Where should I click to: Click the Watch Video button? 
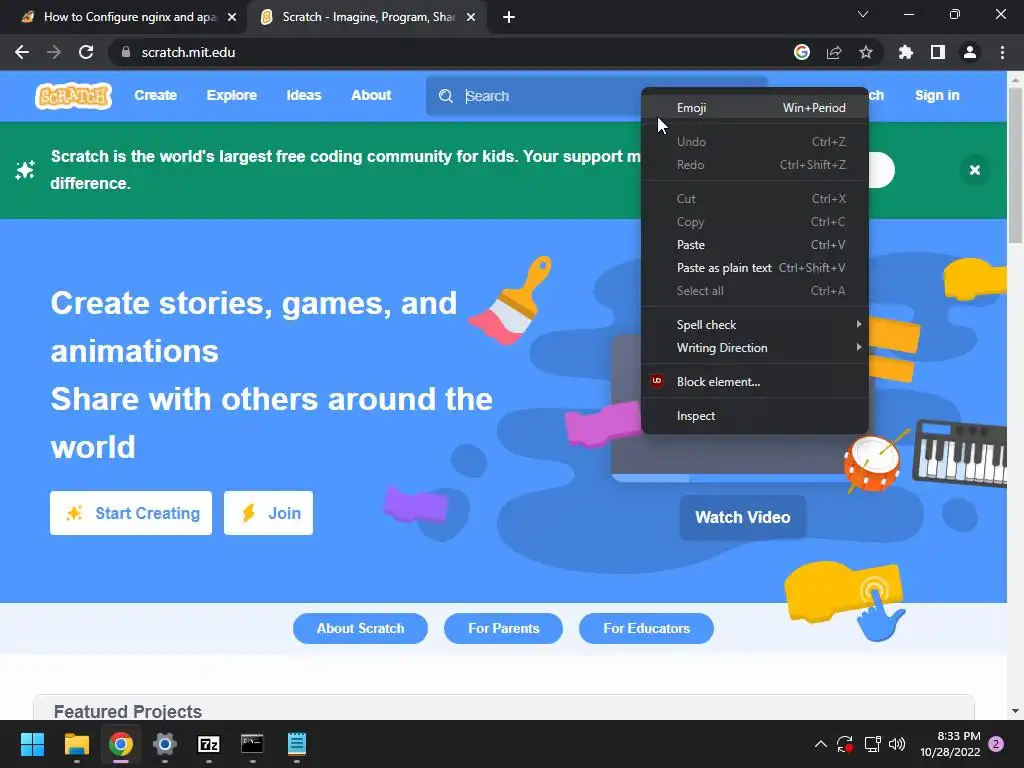743,517
